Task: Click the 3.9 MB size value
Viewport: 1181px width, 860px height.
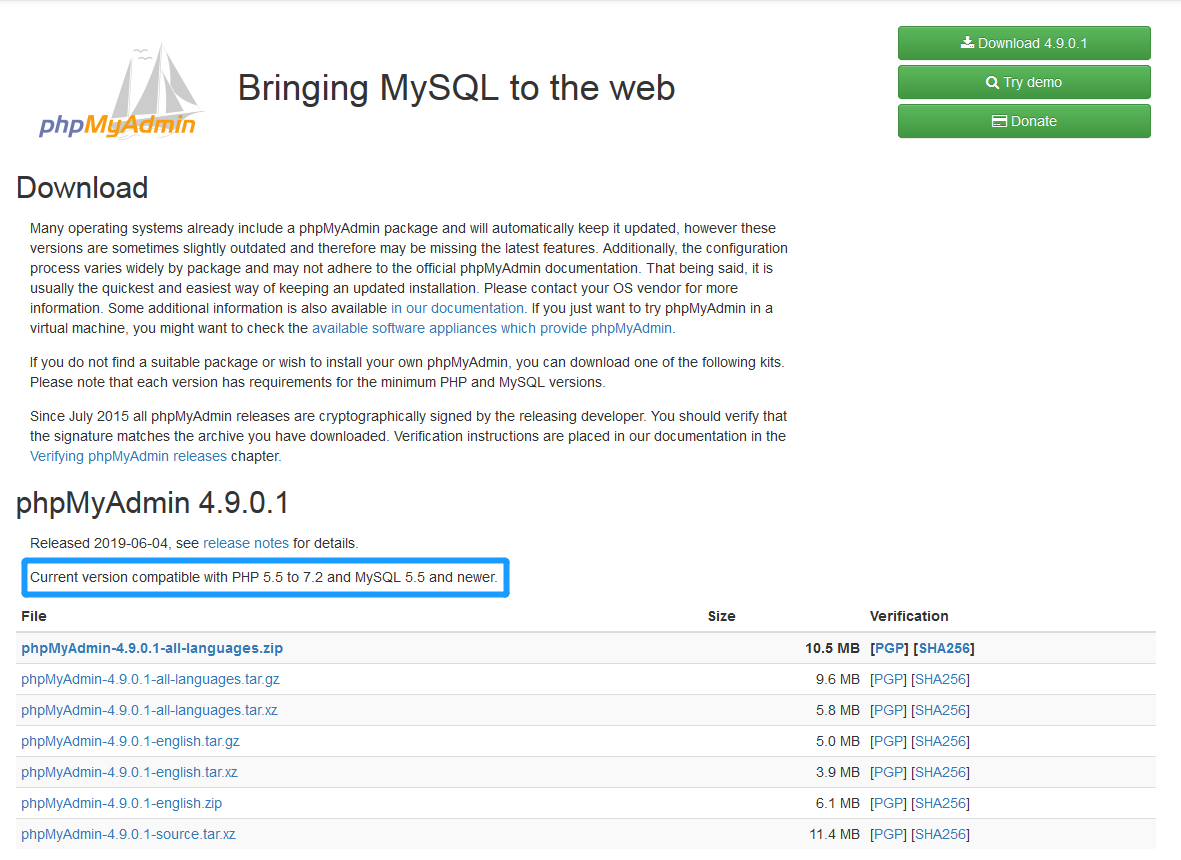Action: click(x=838, y=772)
